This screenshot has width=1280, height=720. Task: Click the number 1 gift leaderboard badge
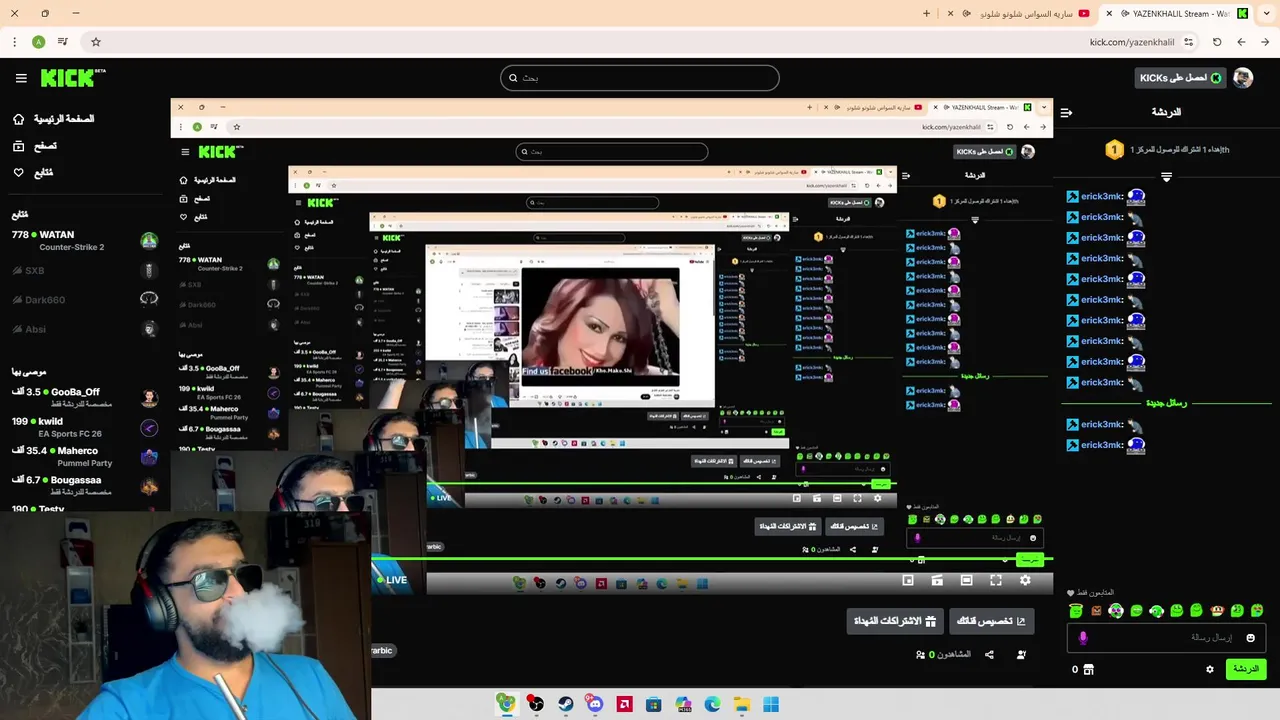point(1114,150)
